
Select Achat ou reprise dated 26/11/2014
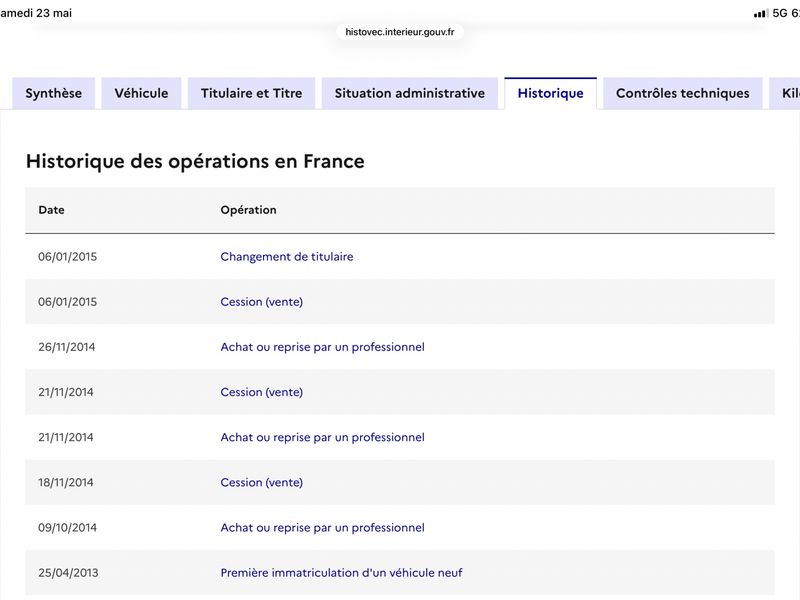[x=322, y=347]
